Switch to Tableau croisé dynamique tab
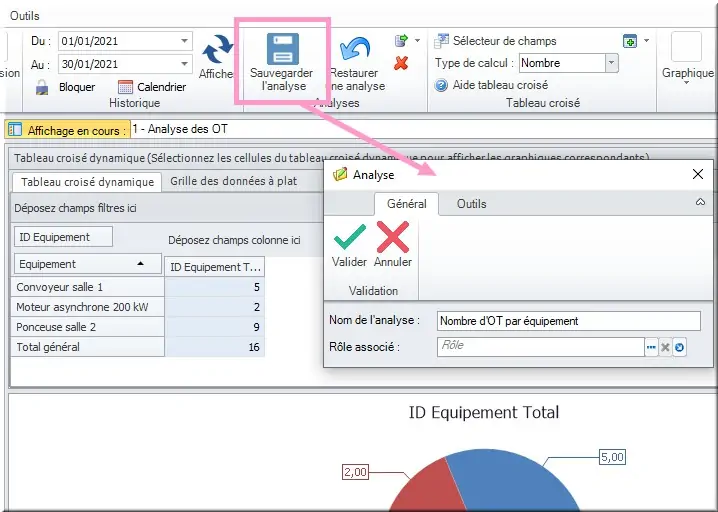Screen dimensions: 718x512 click(x=87, y=182)
